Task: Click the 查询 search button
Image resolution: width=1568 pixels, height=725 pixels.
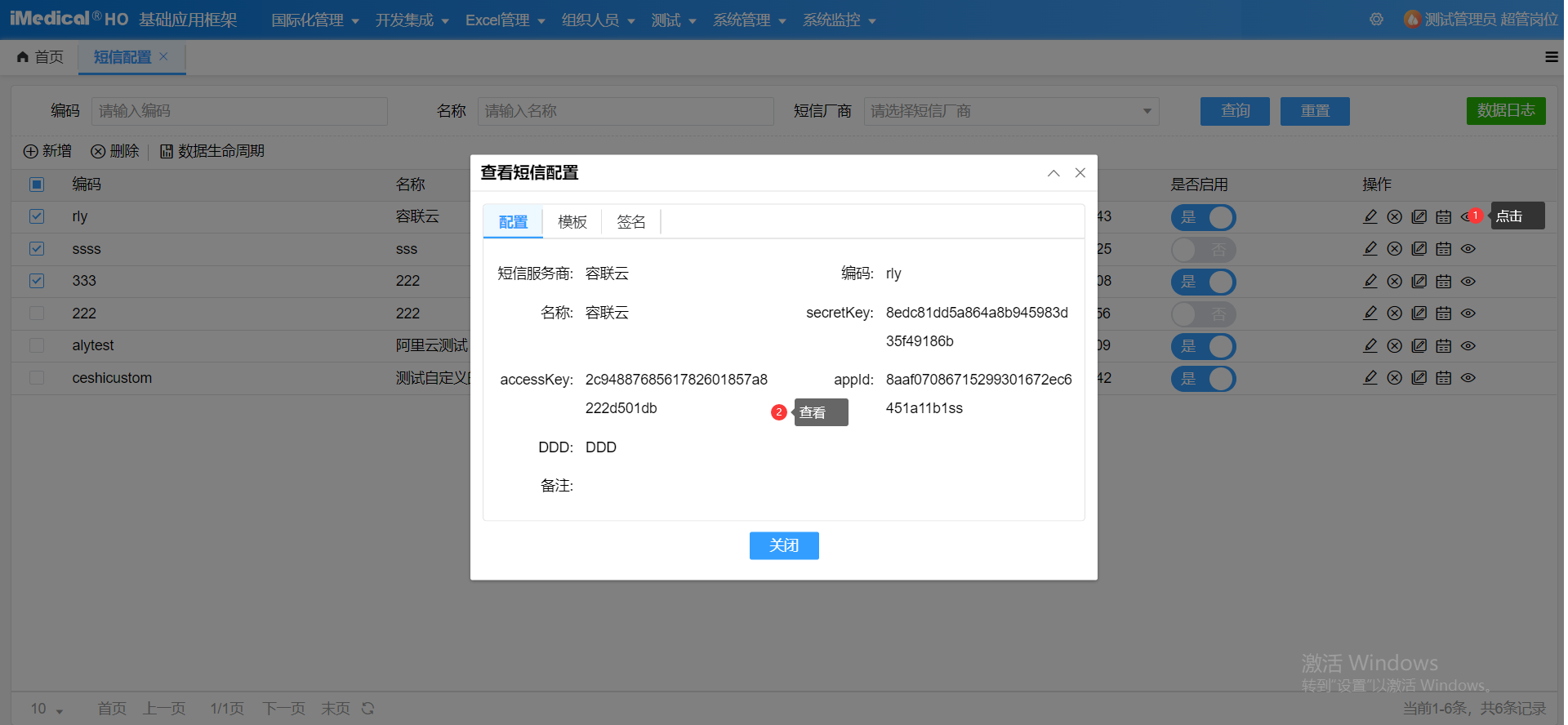Action: (x=1235, y=111)
